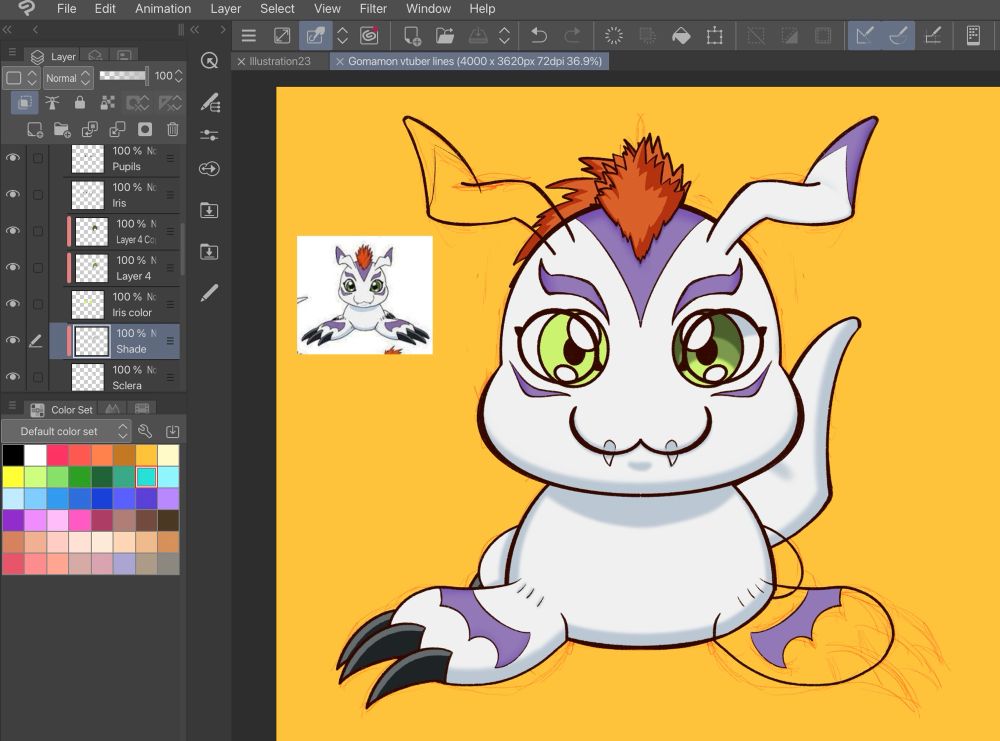This screenshot has width=1000, height=741.
Task: Collapse left panel with double chevron
Action: [x=8, y=29]
